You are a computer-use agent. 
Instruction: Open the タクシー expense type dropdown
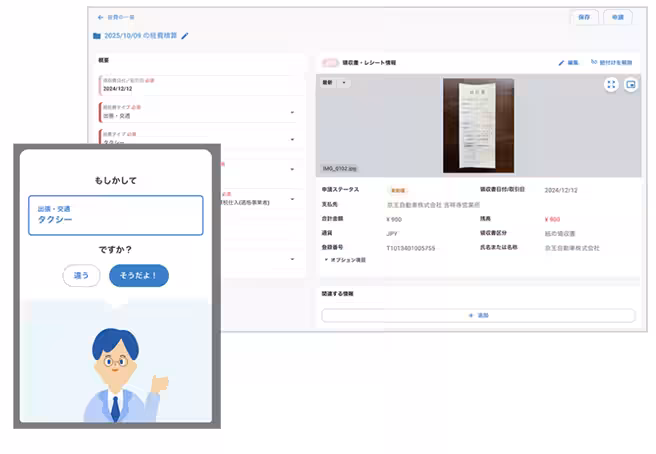pyautogui.click(x=197, y=139)
